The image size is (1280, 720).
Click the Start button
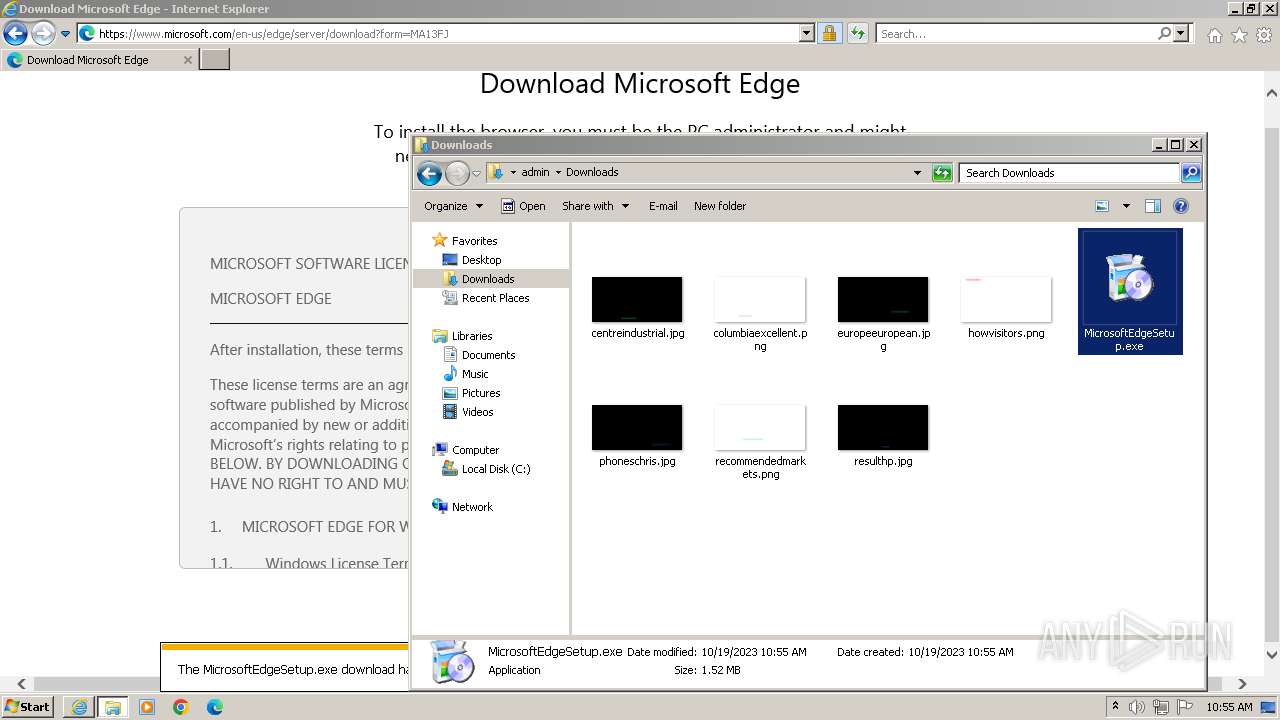click(27, 707)
